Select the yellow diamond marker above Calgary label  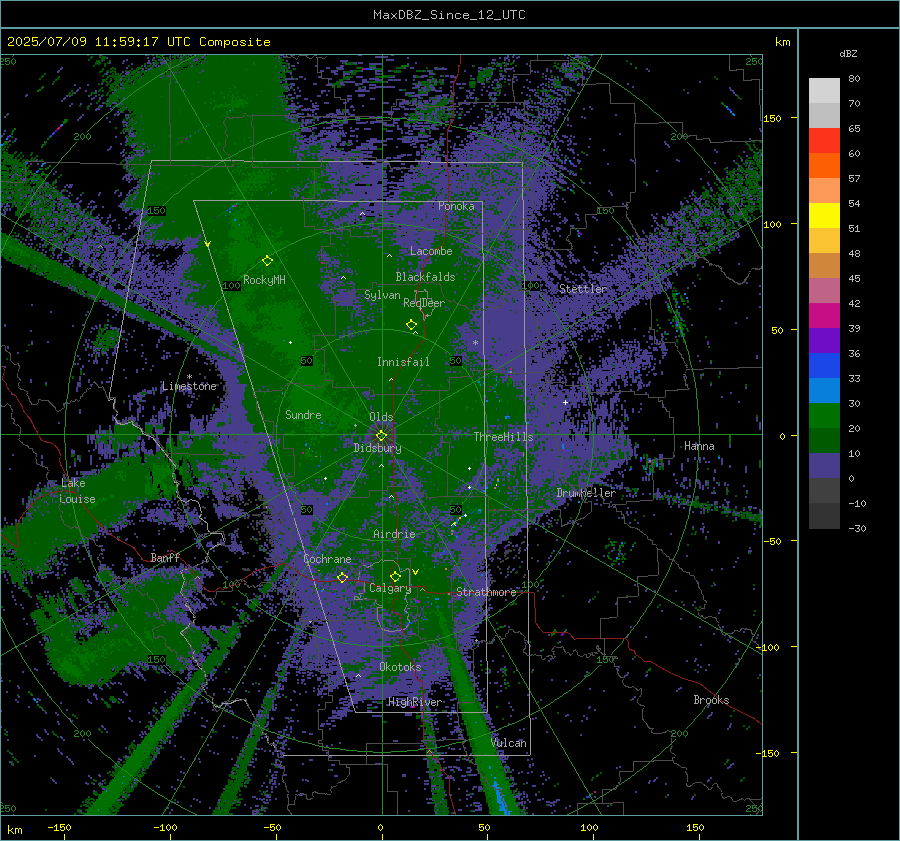coord(395,576)
